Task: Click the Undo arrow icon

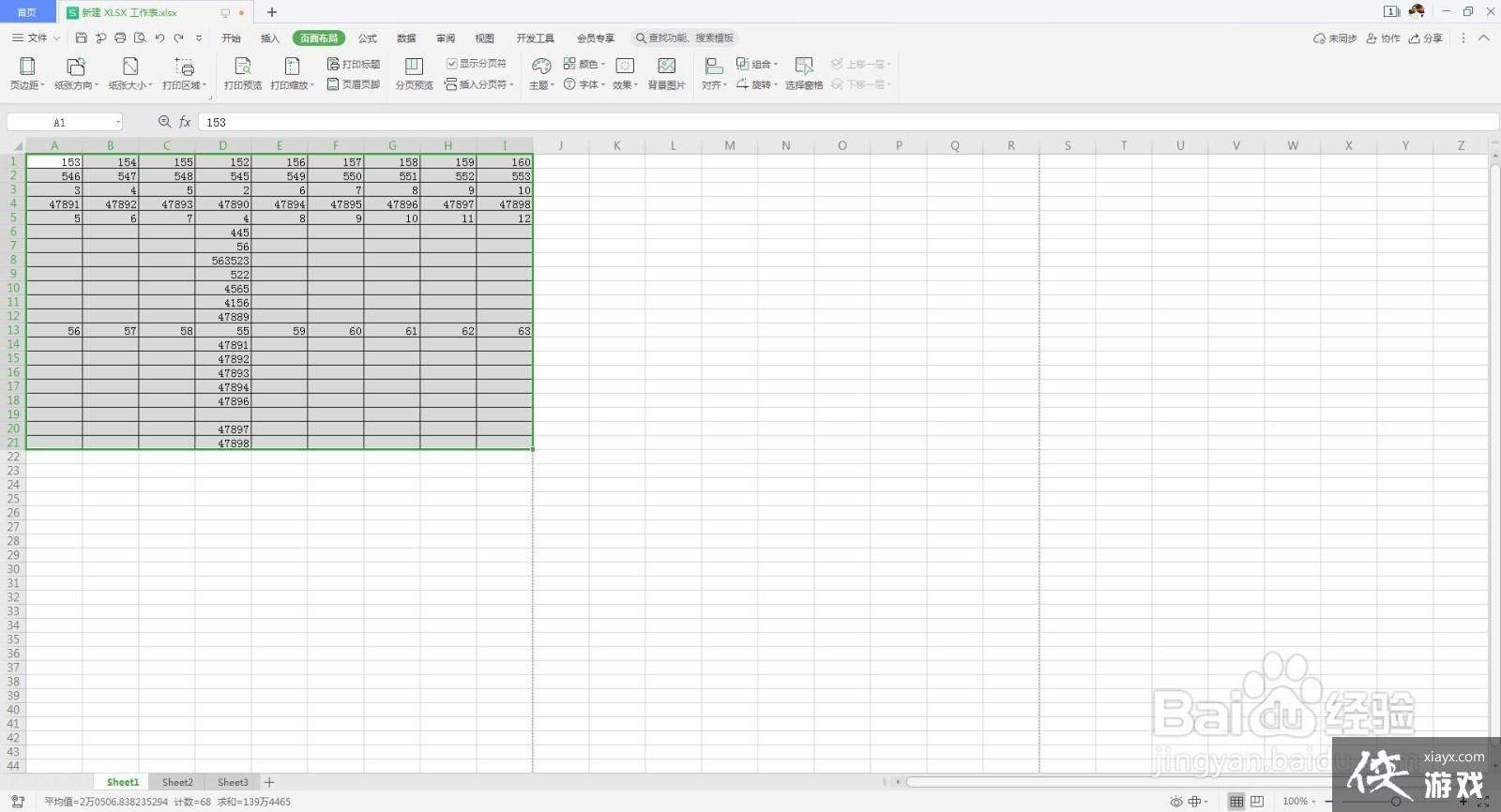Action: (159, 38)
